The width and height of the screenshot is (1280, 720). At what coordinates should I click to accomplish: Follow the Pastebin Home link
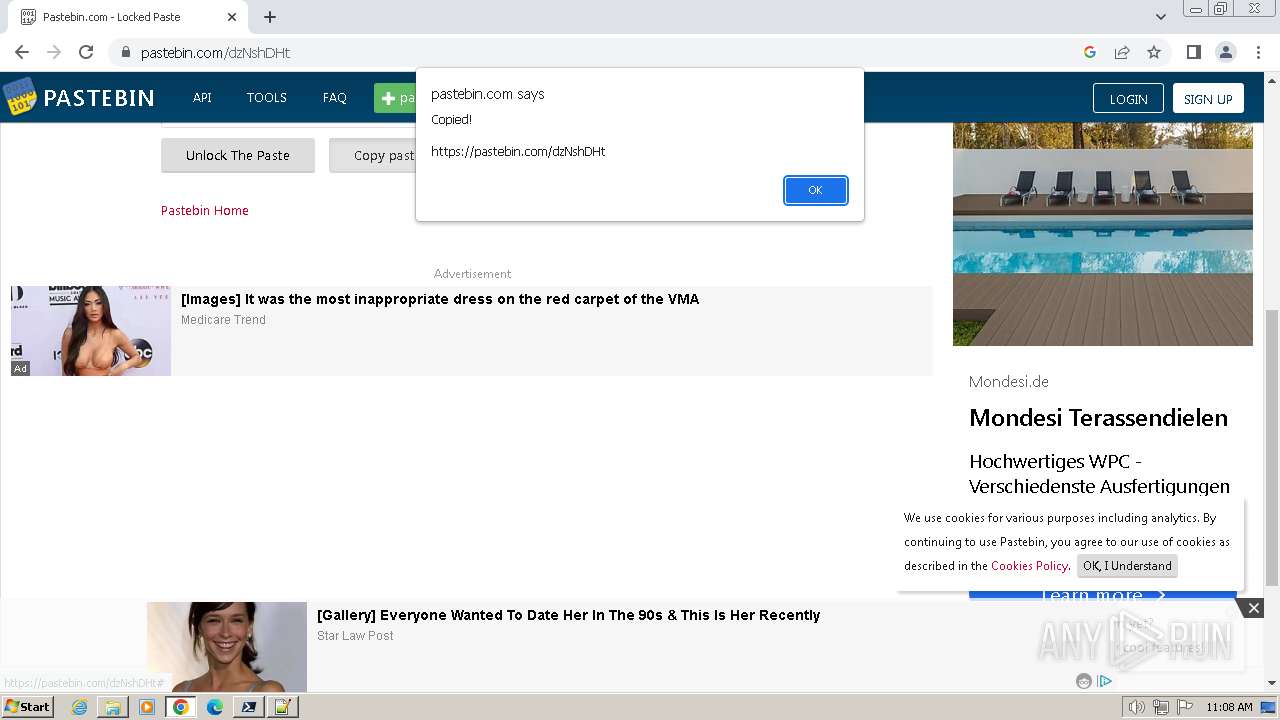[x=205, y=210]
